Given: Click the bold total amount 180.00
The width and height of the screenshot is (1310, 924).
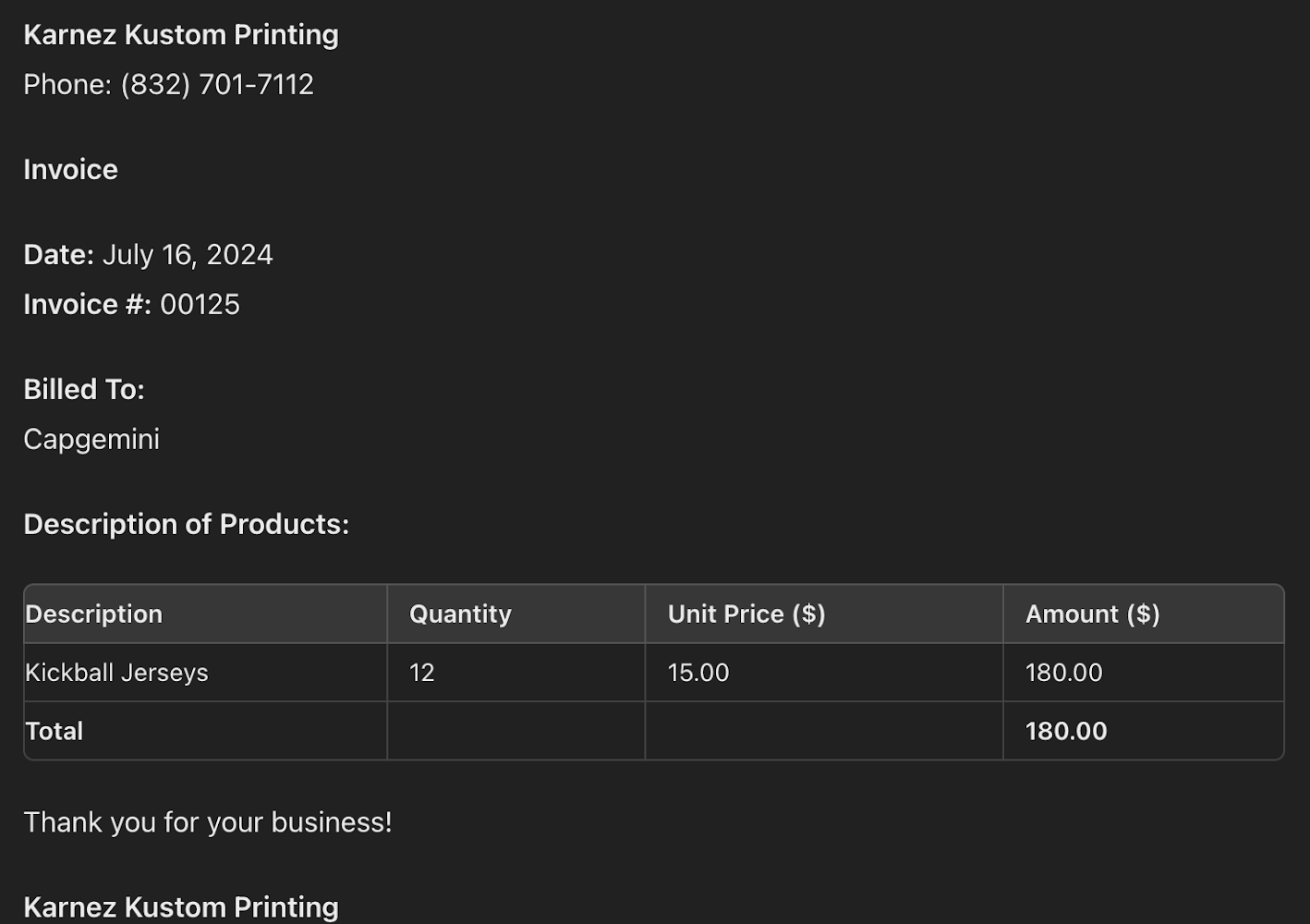Looking at the screenshot, I should coord(1066,732).
